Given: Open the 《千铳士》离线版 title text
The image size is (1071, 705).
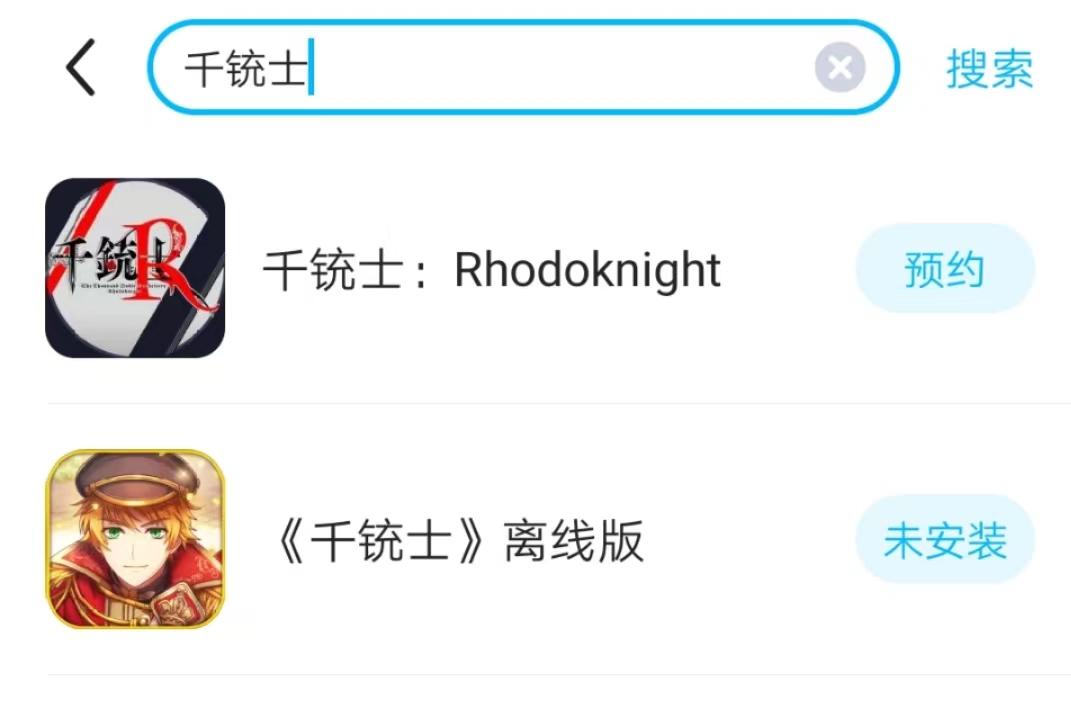Looking at the screenshot, I should pos(457,540).
